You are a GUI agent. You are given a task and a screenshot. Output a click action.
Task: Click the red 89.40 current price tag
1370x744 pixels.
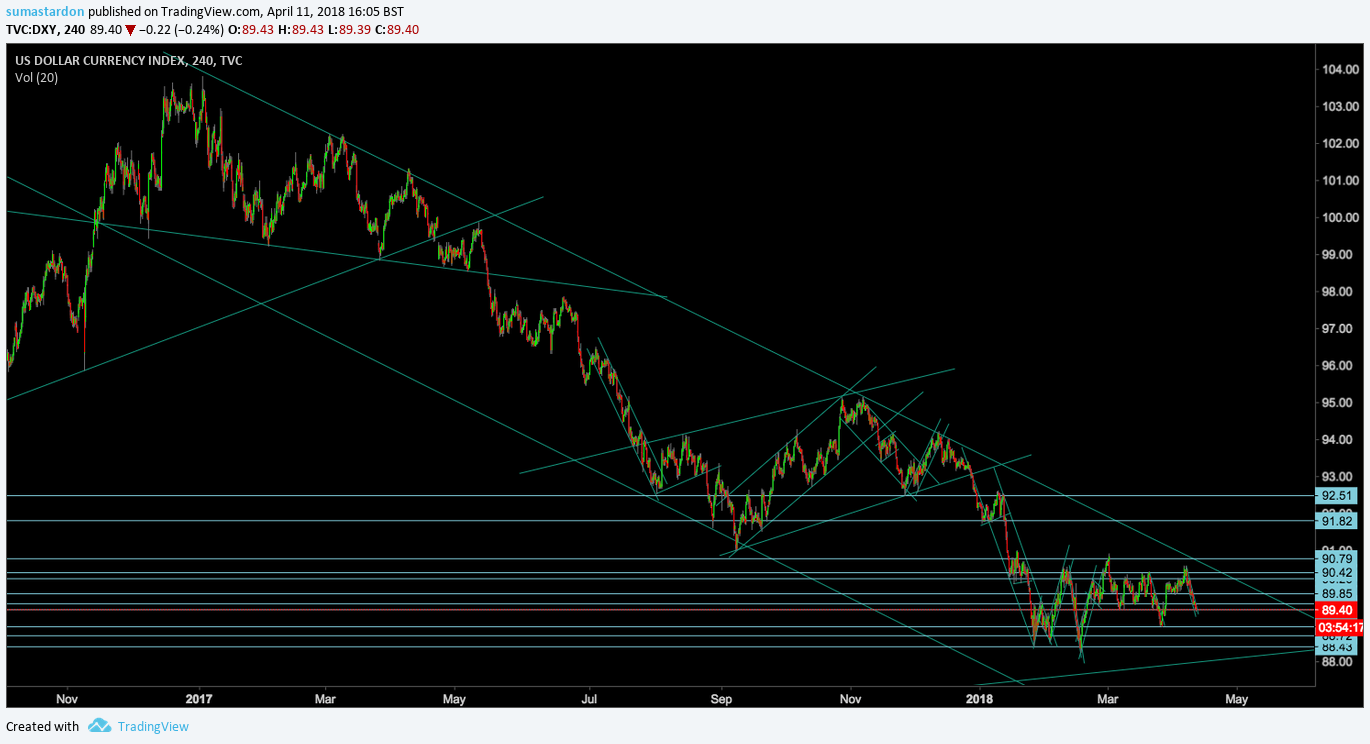point(1338,610)
